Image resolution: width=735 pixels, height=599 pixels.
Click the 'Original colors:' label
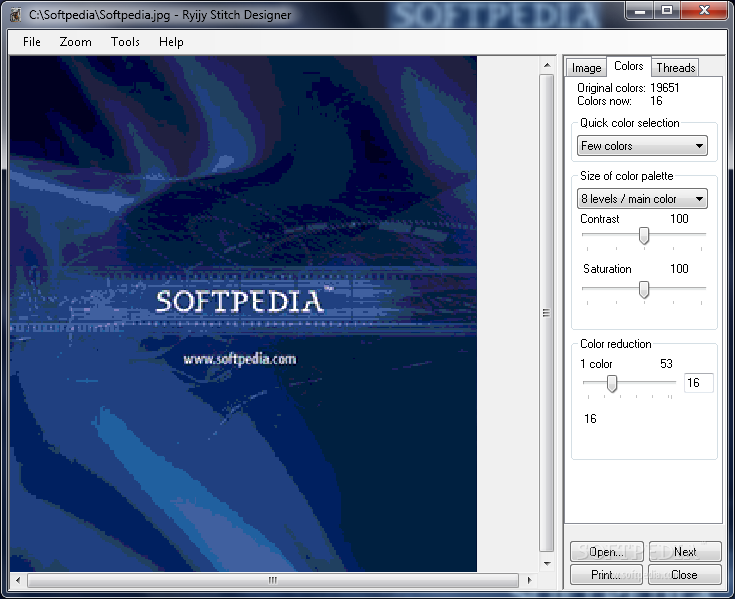pyautogui.click(x=611, y=88)
